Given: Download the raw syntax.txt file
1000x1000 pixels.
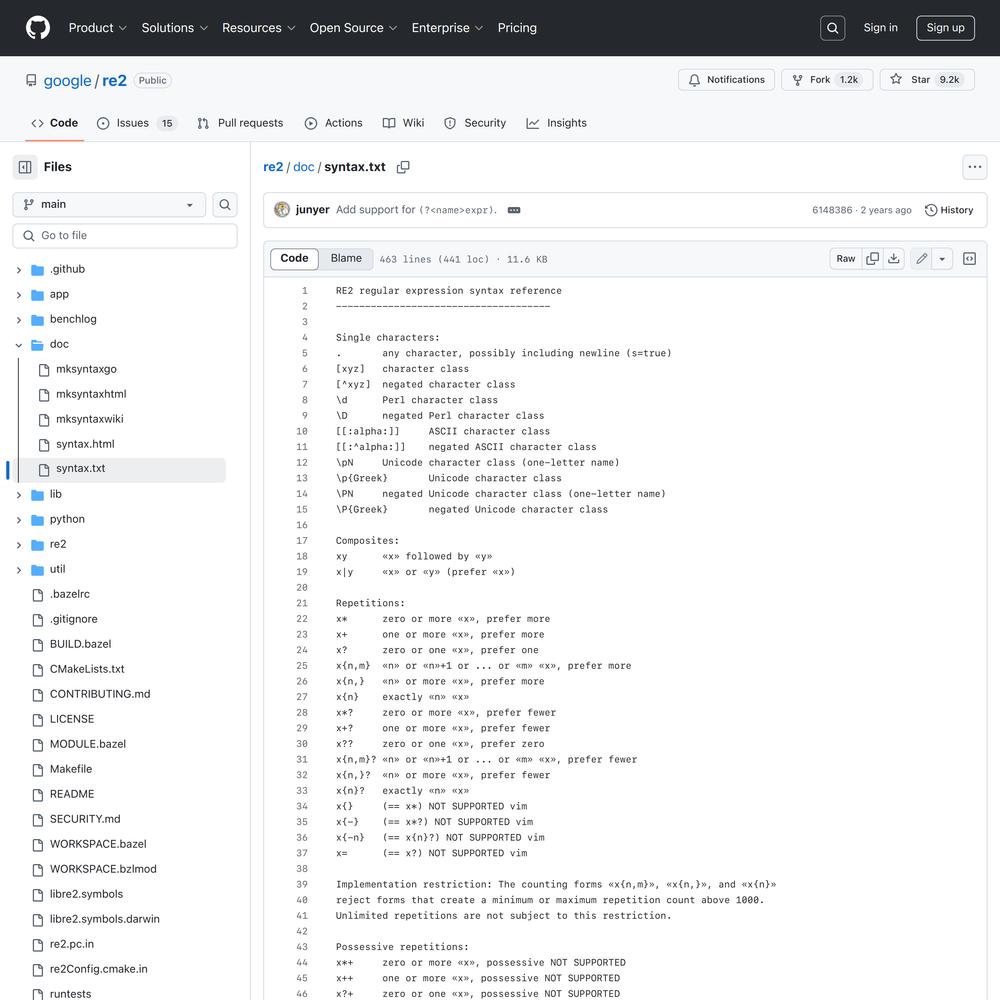Looking at the screenshot, I should [893, 258].
